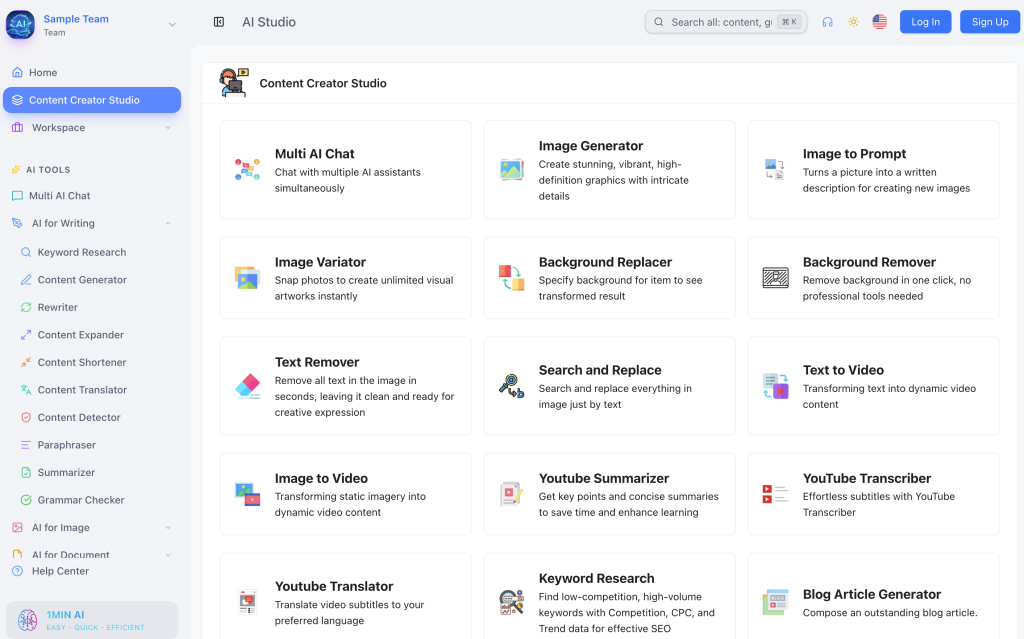Click the Keyword Research card icon
The width and height of the screenshot is (1024, 639).
point(511,602)
